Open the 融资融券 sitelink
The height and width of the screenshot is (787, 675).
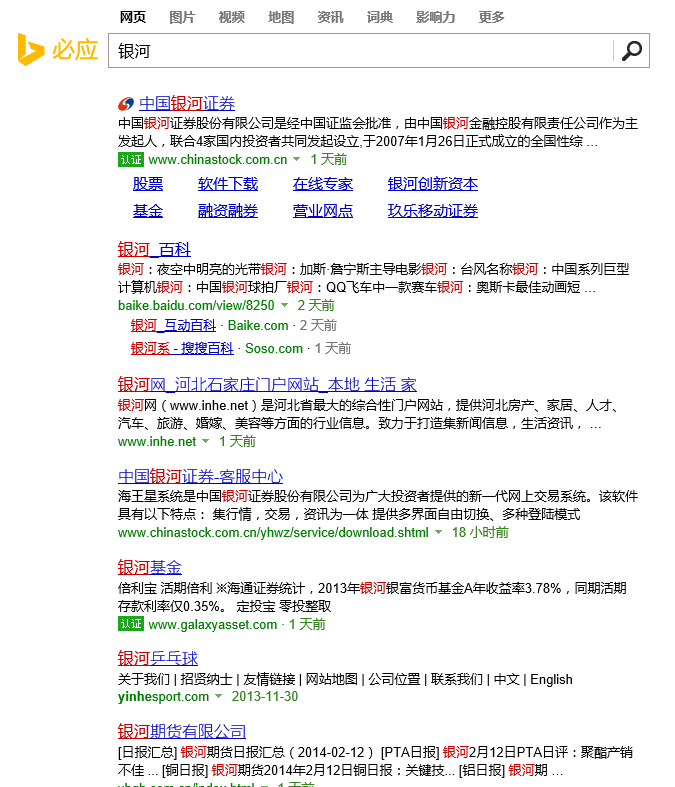pos(228,211)
